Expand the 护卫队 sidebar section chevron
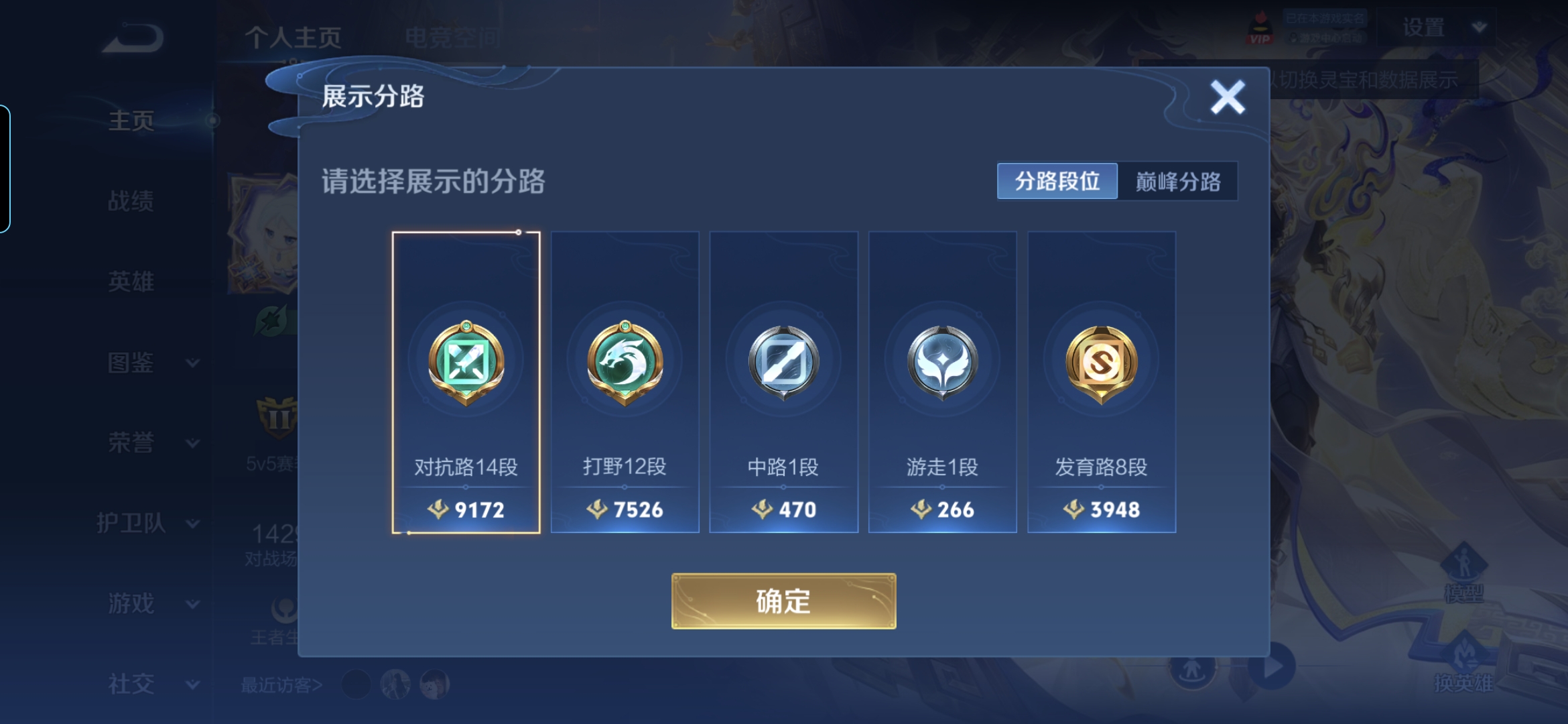Image resolution: width=1568 pixels, height=724 pixels. point(193,524)
